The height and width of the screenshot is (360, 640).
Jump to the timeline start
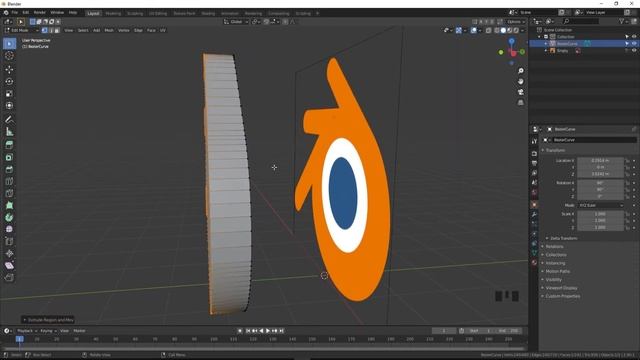[248, 331]
